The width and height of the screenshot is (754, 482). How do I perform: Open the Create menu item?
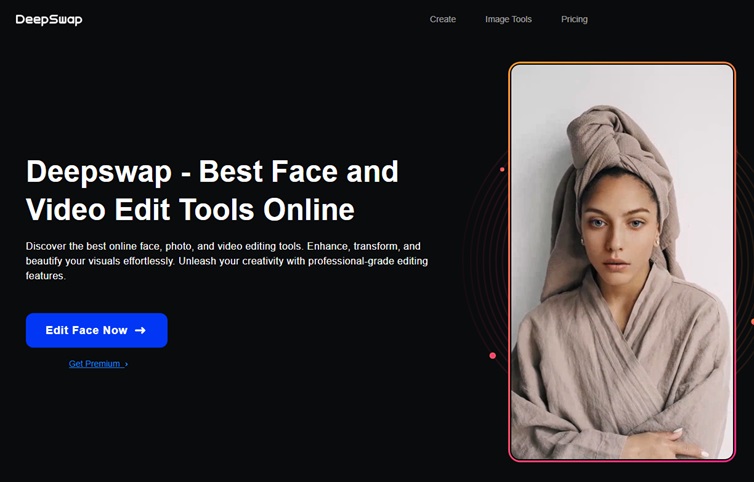[x=442, y=19]
